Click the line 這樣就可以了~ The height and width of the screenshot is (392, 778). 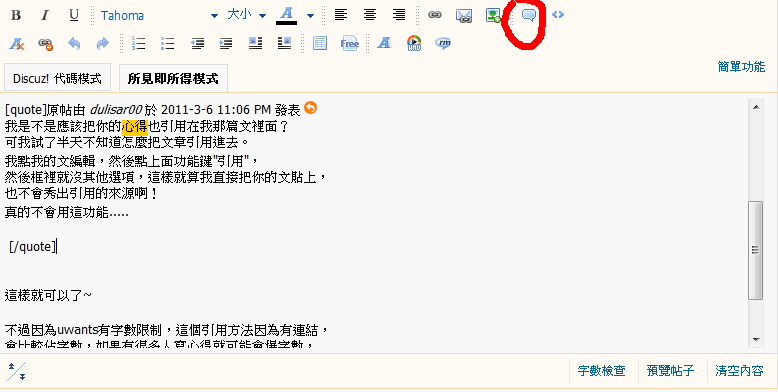(49, 296)
